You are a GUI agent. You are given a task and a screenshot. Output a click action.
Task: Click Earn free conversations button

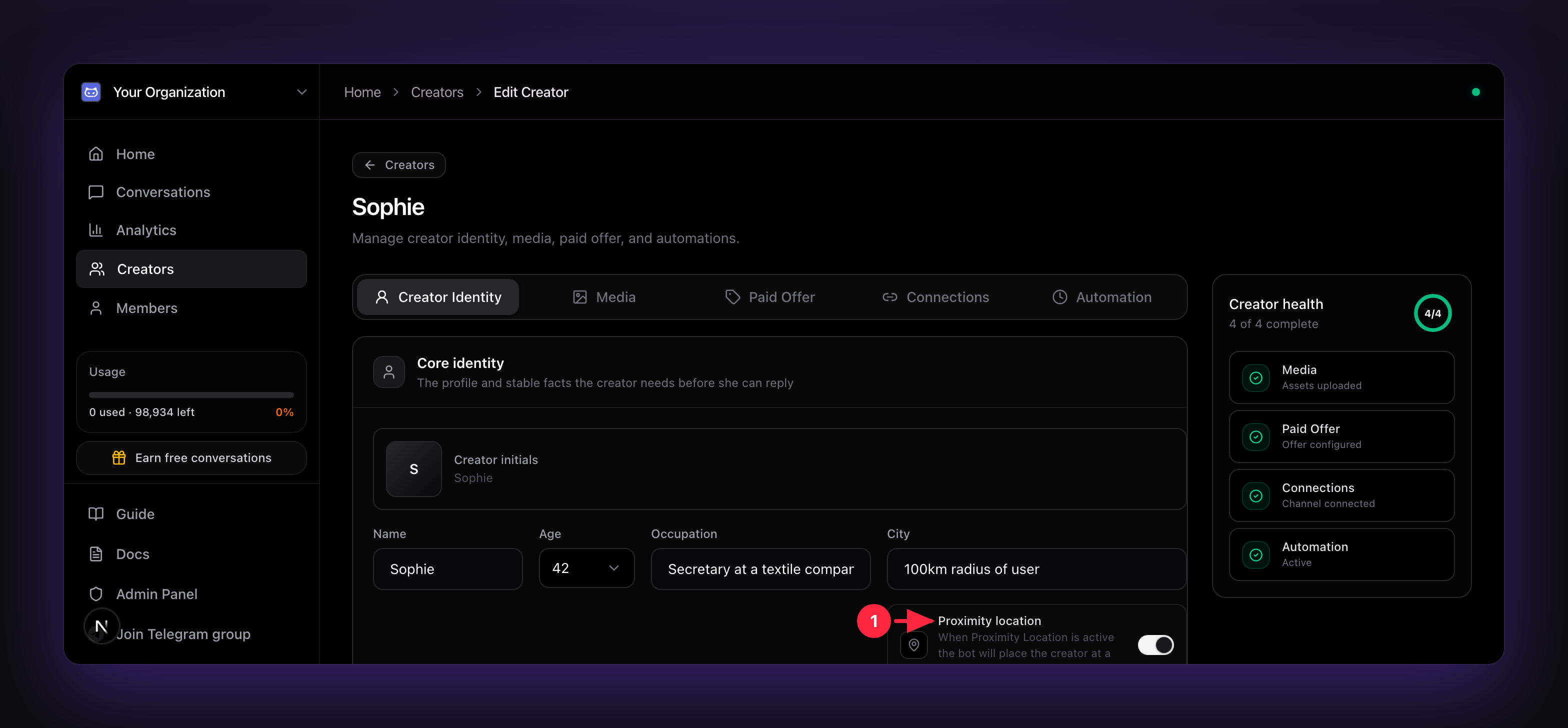(191, 457)
